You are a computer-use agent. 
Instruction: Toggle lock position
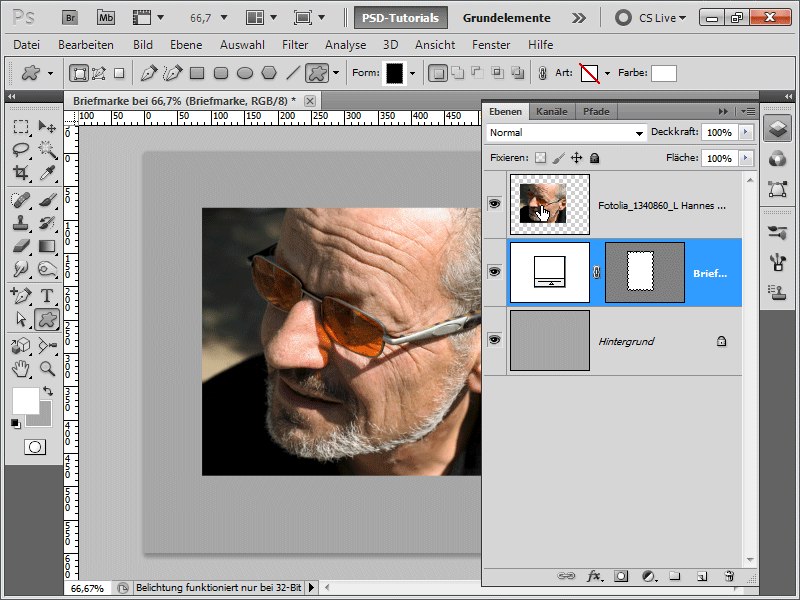click(x=577, y=158)
